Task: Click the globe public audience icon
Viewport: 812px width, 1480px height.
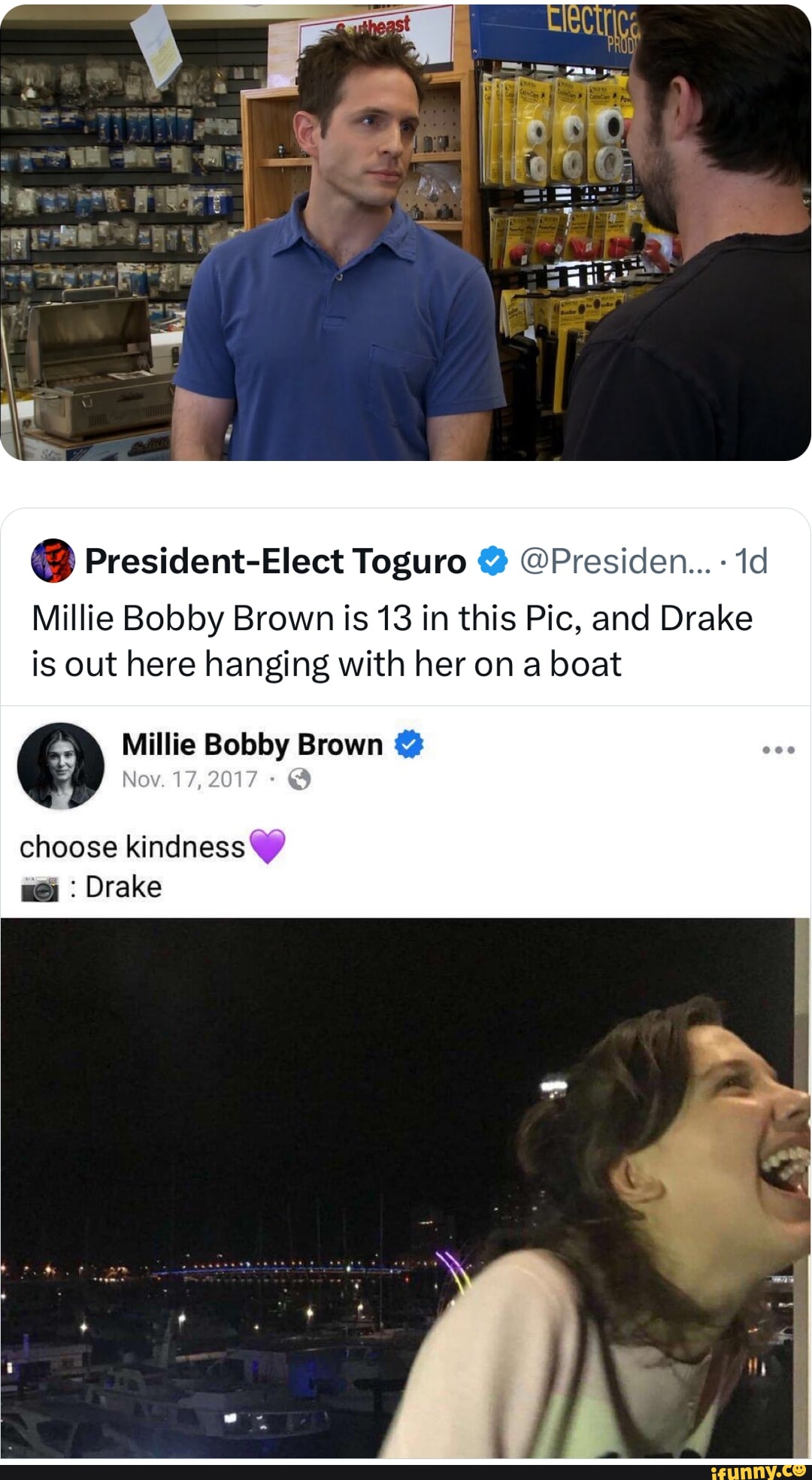Action: coord(299,779)
